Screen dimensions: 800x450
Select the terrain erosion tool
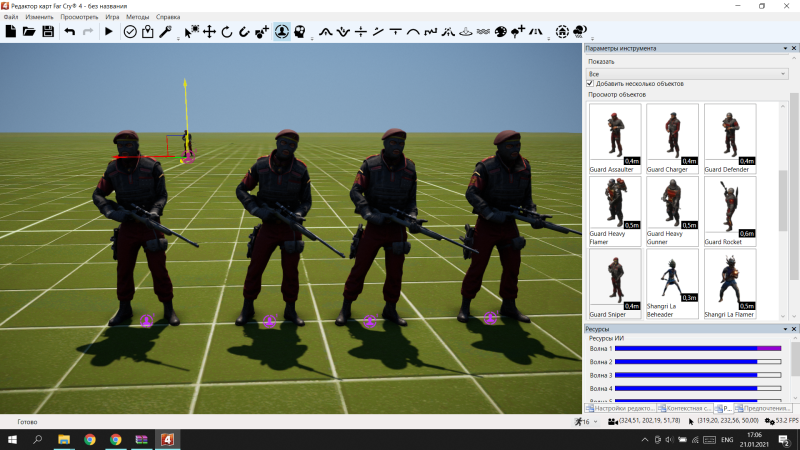[x=448, y=32]
